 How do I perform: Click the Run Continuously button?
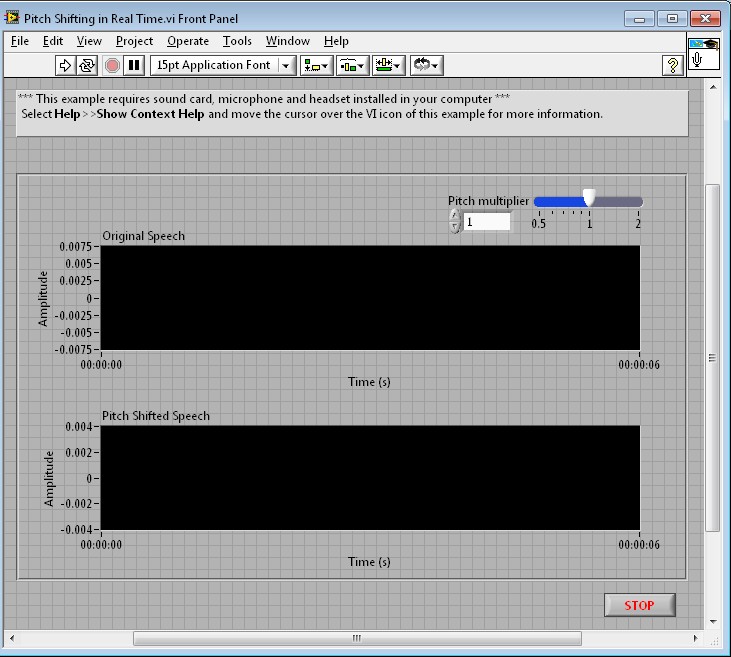(x=88, y=65)
